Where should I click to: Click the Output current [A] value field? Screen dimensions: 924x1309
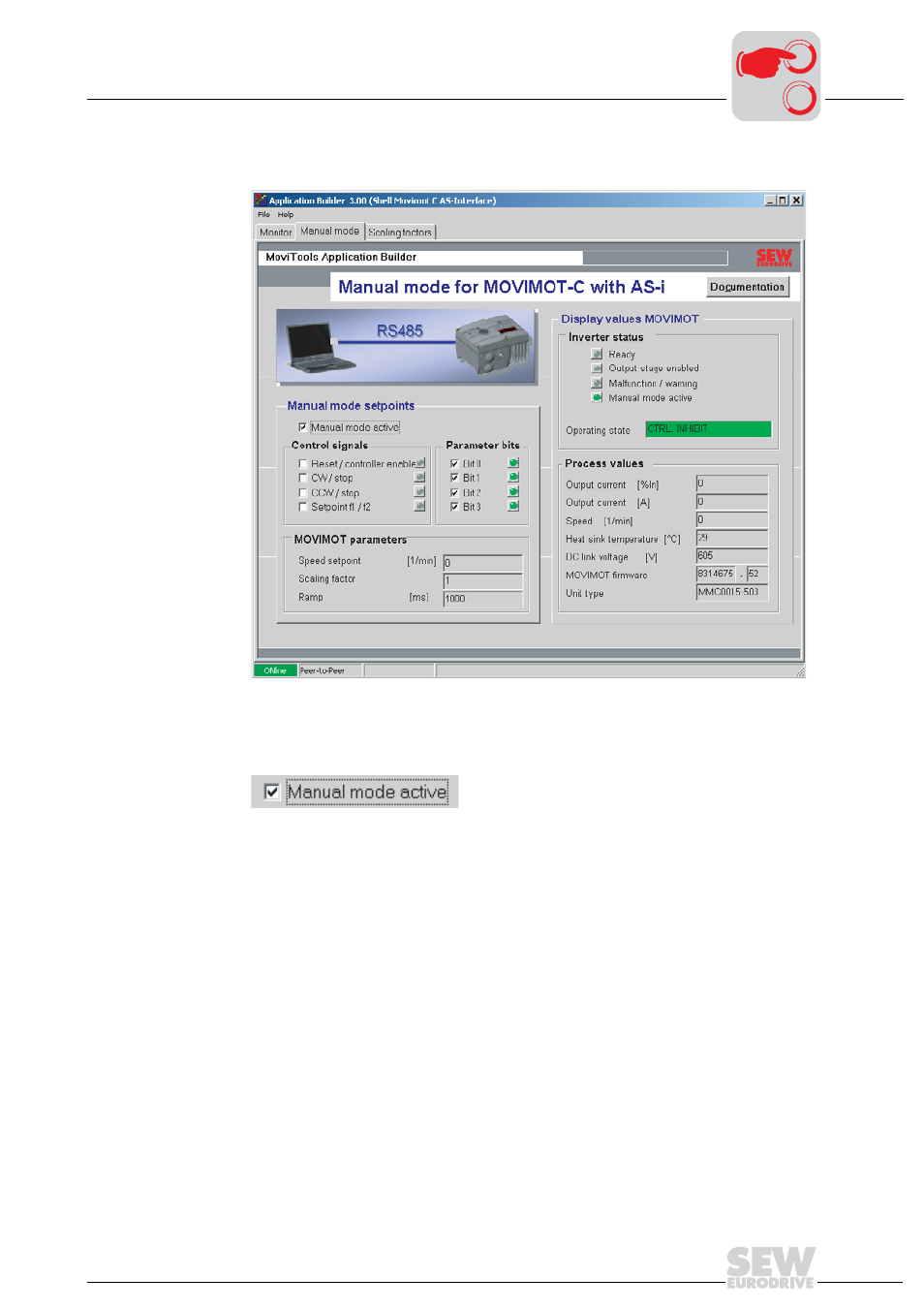[732, 501]
